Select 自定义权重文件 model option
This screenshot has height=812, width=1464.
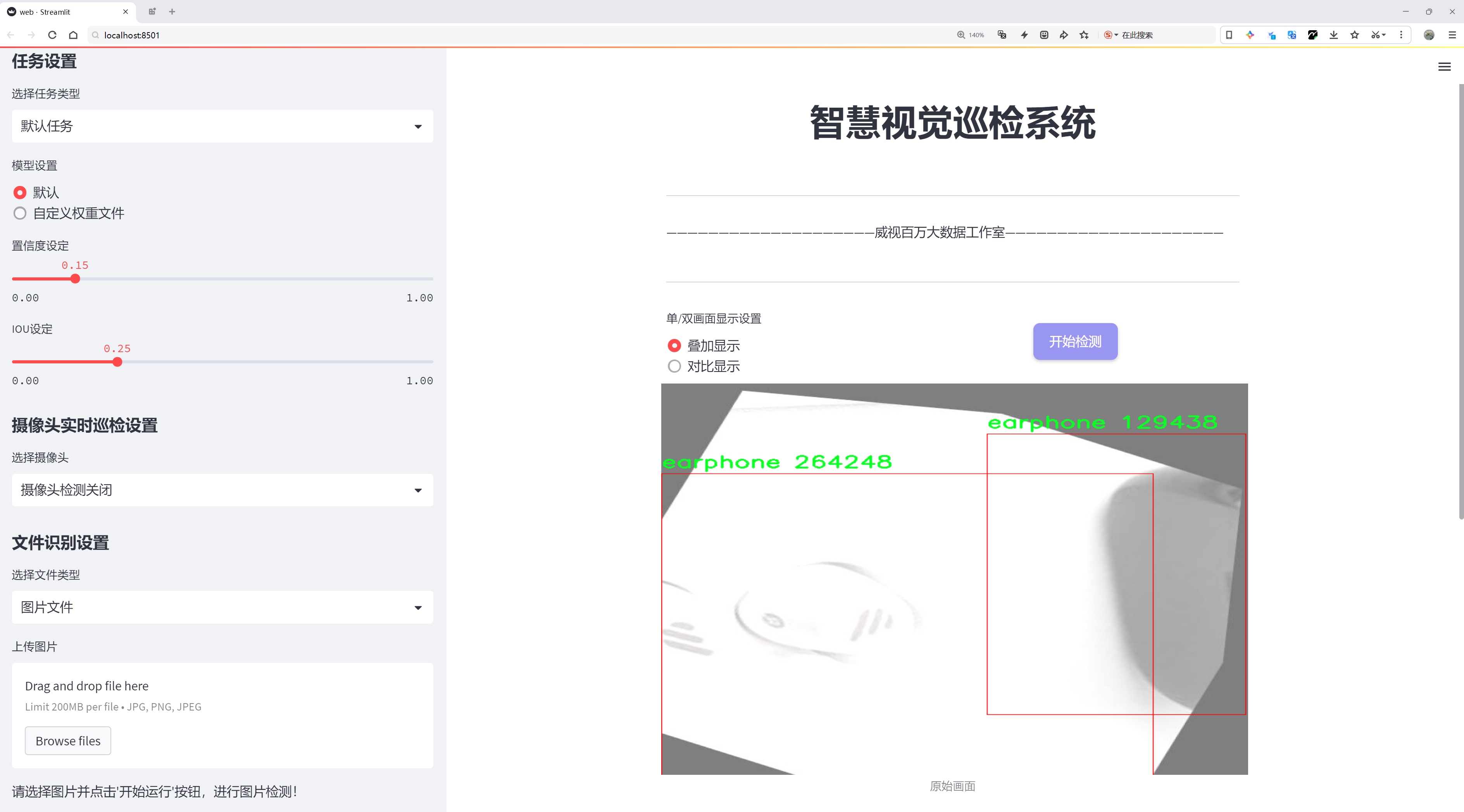(x=20, y=213)
